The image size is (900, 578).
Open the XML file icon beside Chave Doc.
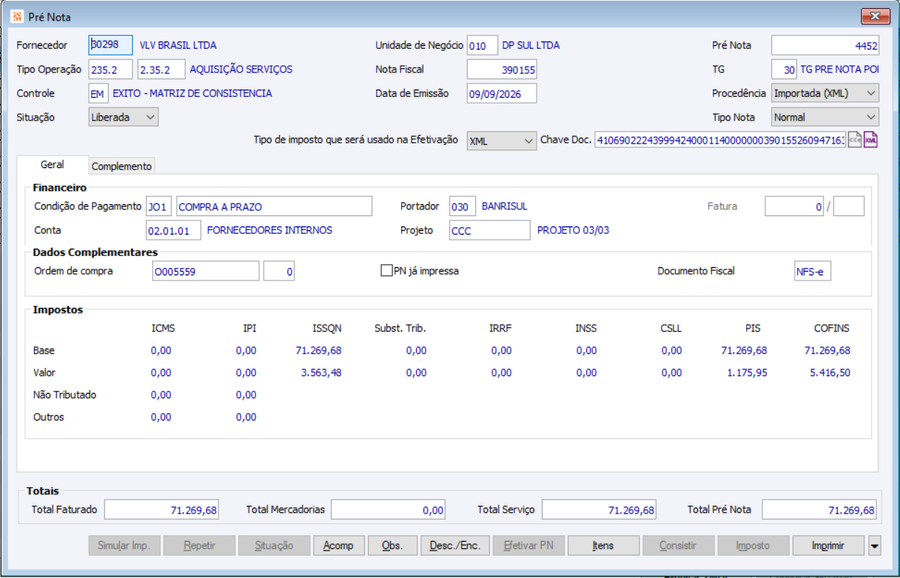[x=871, y=139]
